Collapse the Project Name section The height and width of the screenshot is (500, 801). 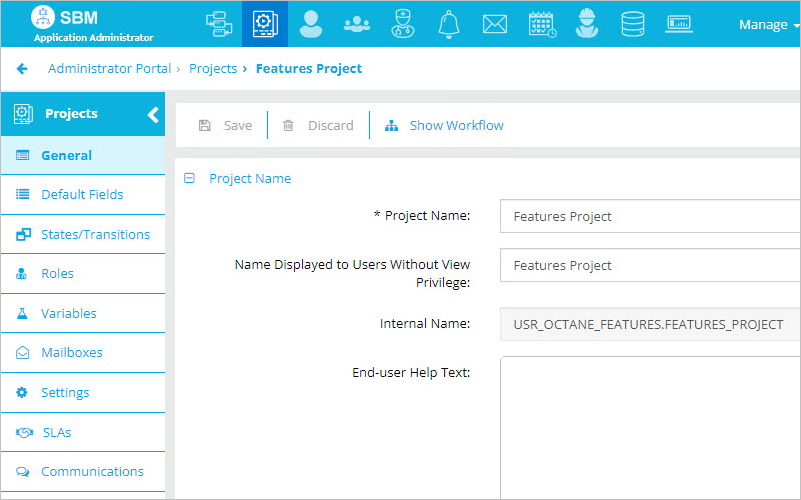tap(189, 178)
